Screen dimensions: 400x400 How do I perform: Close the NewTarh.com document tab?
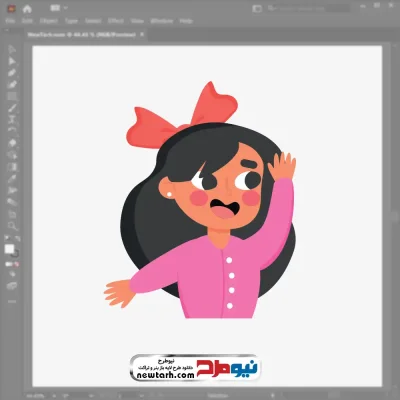click(x=142, y=34)
